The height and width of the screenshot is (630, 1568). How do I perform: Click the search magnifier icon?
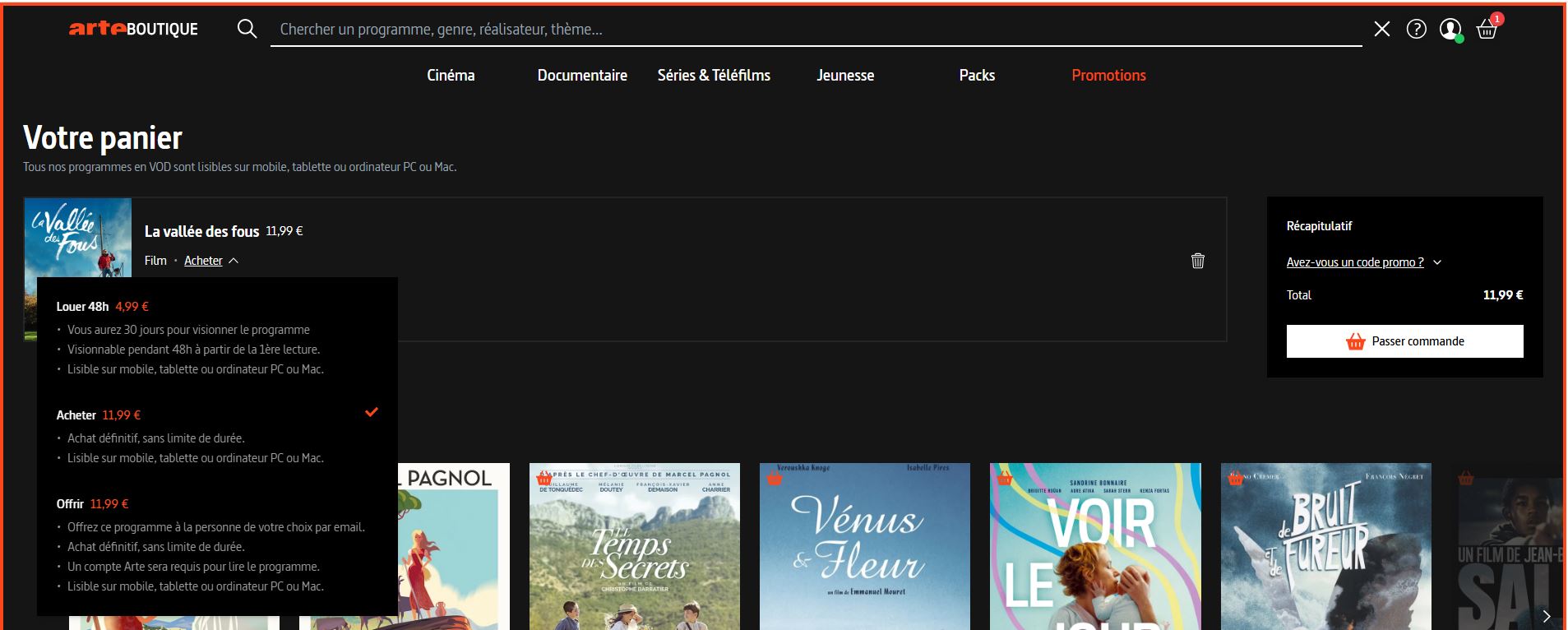247,29
